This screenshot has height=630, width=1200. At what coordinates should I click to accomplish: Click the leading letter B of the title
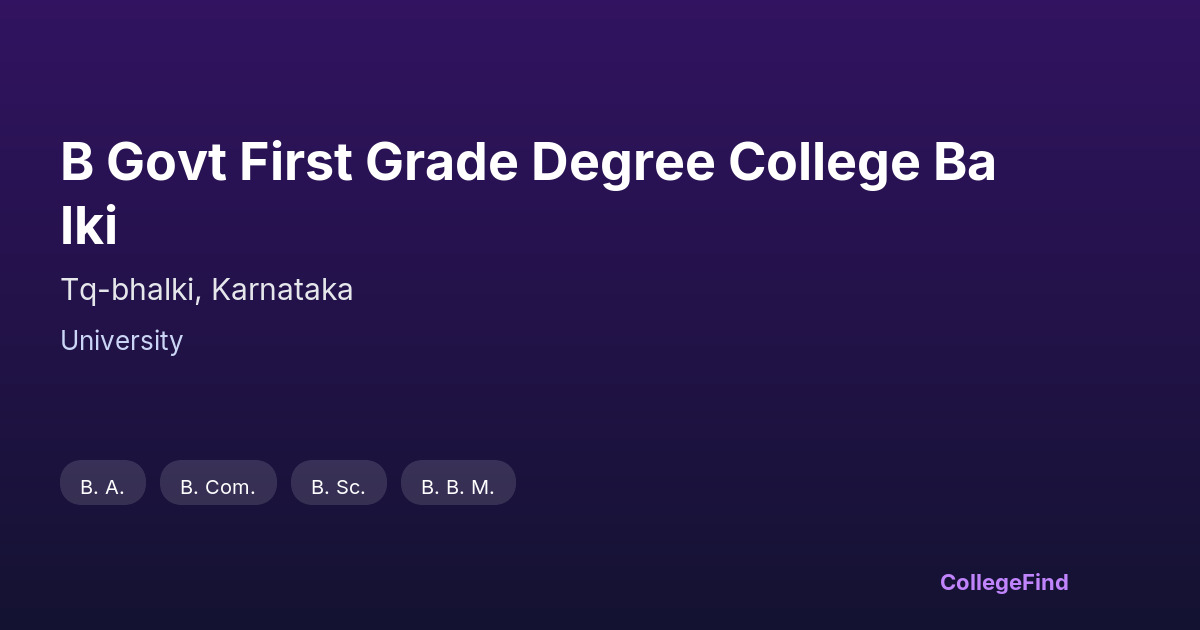click(x=76, y=163)
